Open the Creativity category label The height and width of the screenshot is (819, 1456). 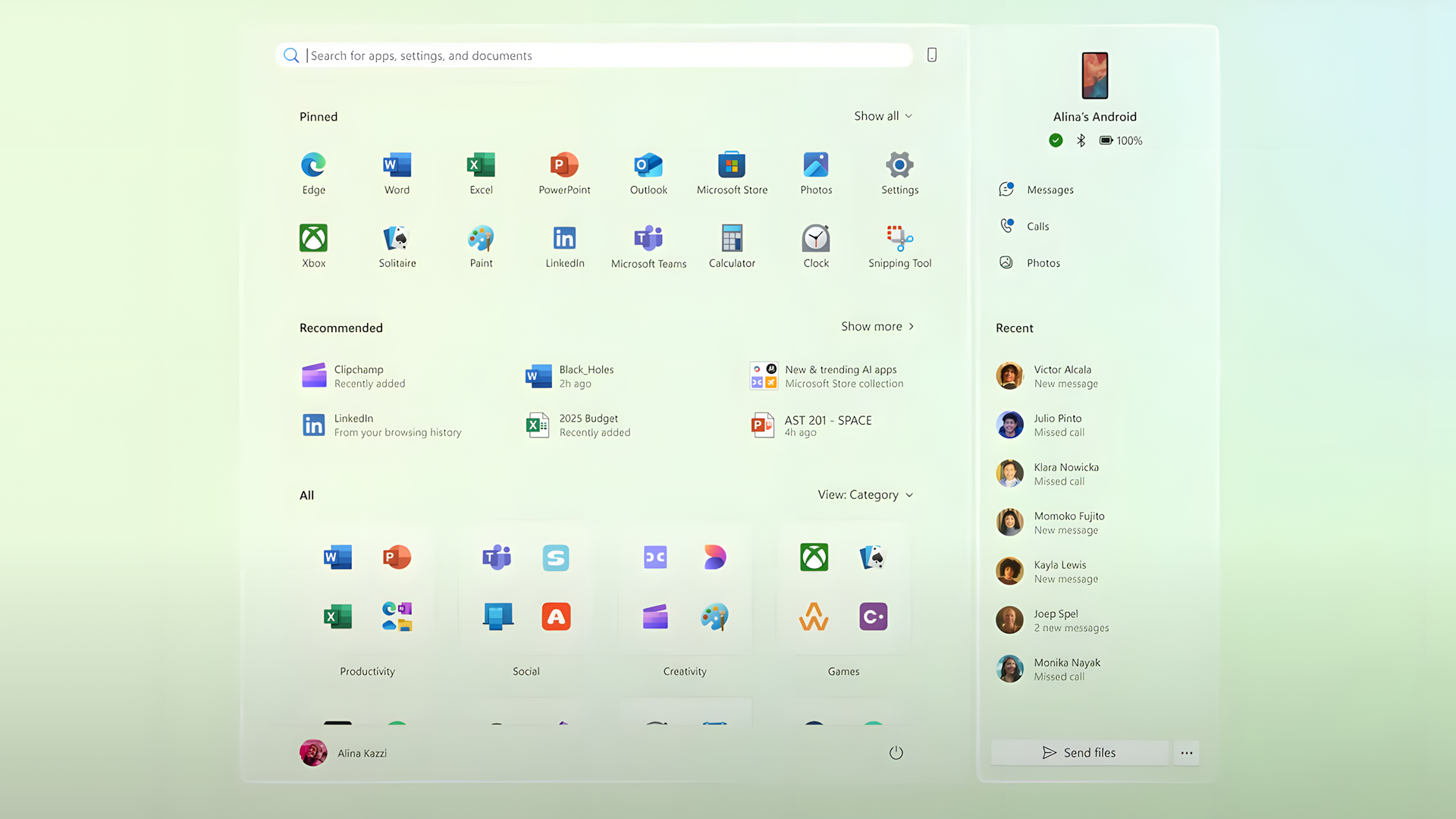click(685, 671)
